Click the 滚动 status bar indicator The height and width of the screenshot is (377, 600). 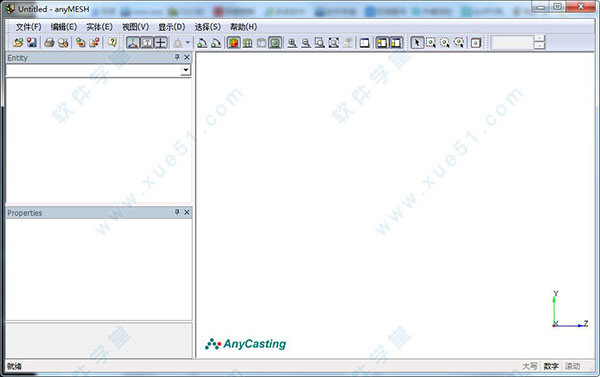(x=572, y=366)
